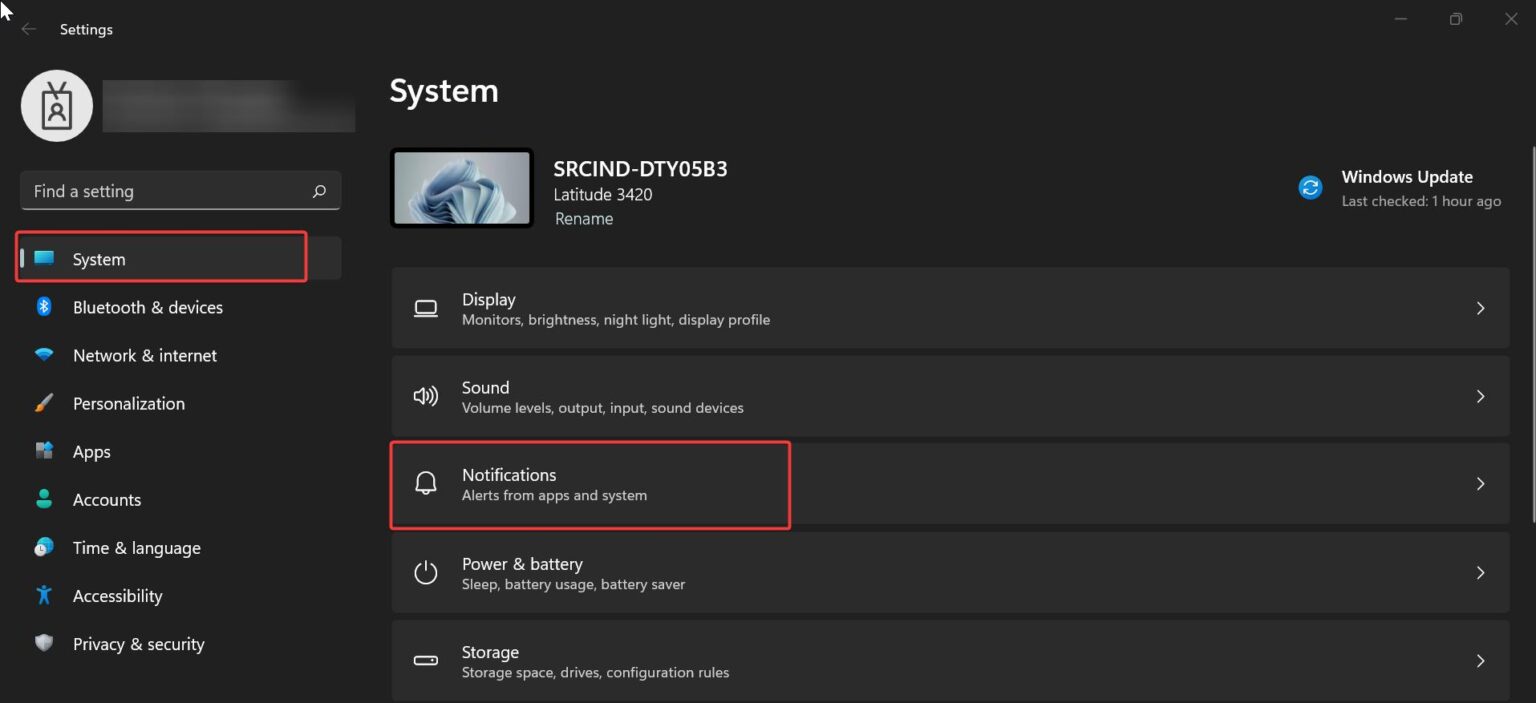Image resolution: width=1536 pixels, height=703 pixels.
Task: Select the Bluetooth & devices icon
Action: click(44, 307)
